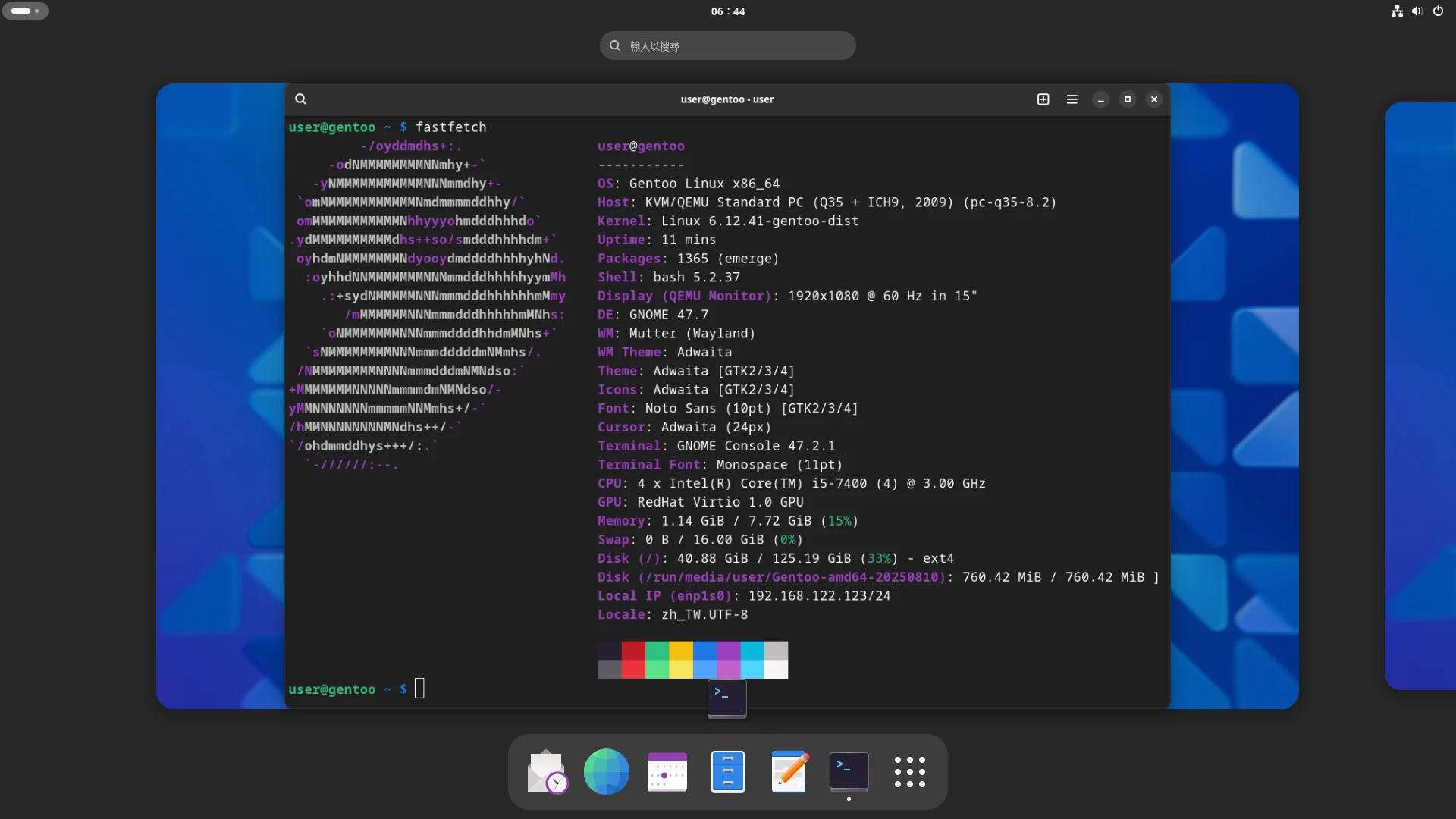
Task: Open the Files manager dock icon
Action: pyautogui.click(x=727, y=772)
